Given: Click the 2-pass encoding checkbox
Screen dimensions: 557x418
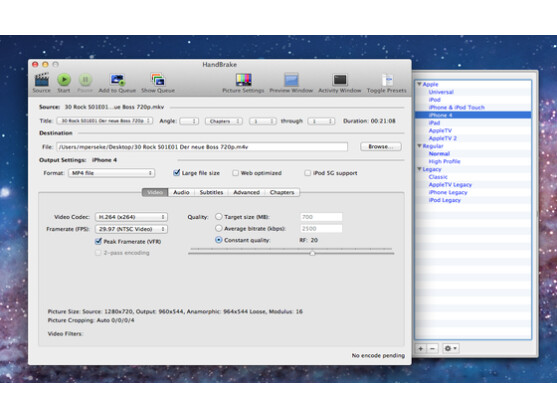Looking at the screenshot, I should 98,253.
